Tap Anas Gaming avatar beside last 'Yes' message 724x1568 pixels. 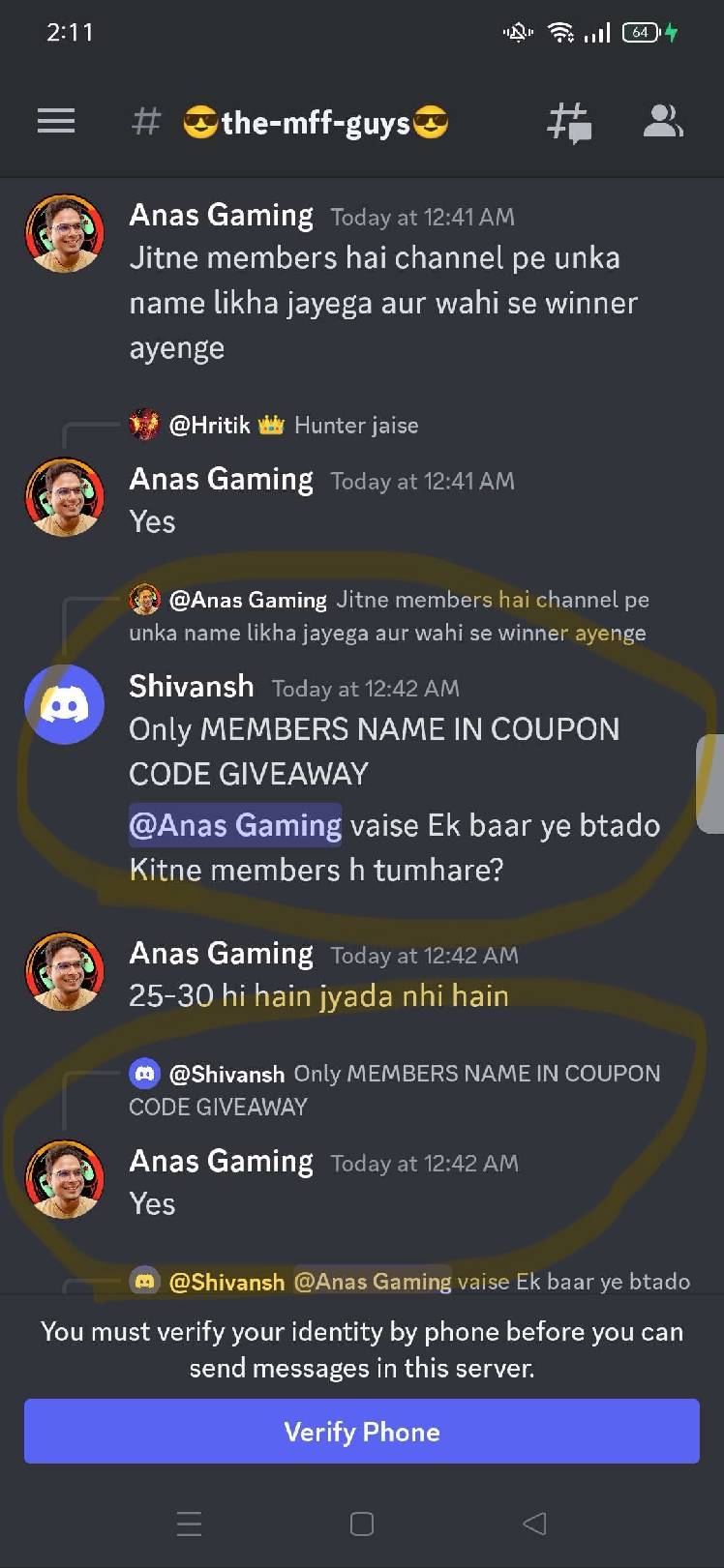[64, 1178]
